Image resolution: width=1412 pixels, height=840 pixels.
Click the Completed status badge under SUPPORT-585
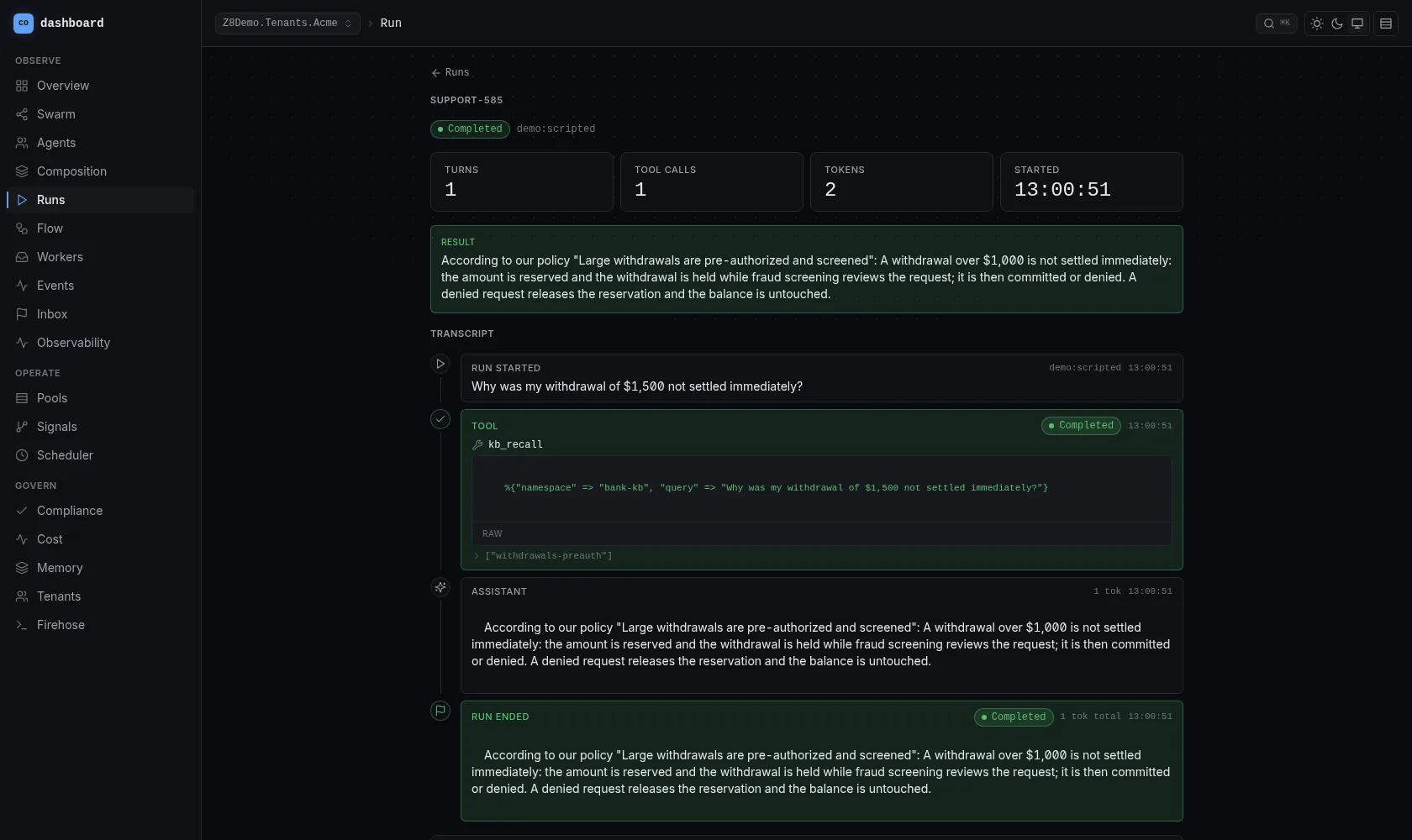470,129
